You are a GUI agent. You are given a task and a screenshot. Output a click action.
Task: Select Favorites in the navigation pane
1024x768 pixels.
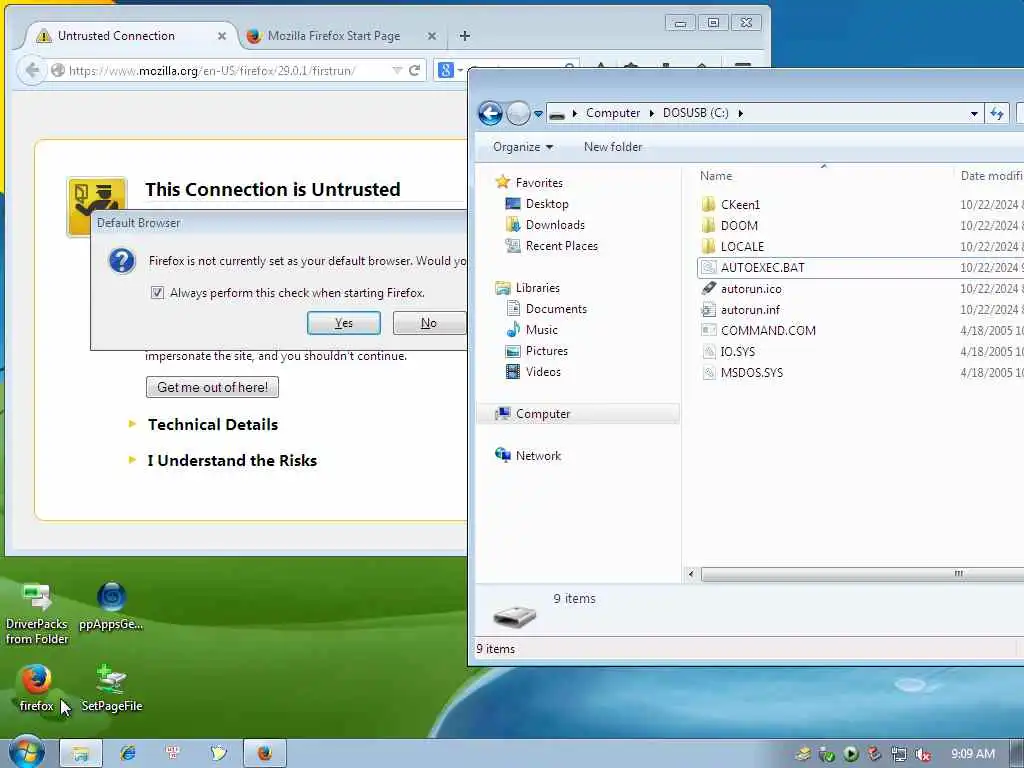[539, 183]
